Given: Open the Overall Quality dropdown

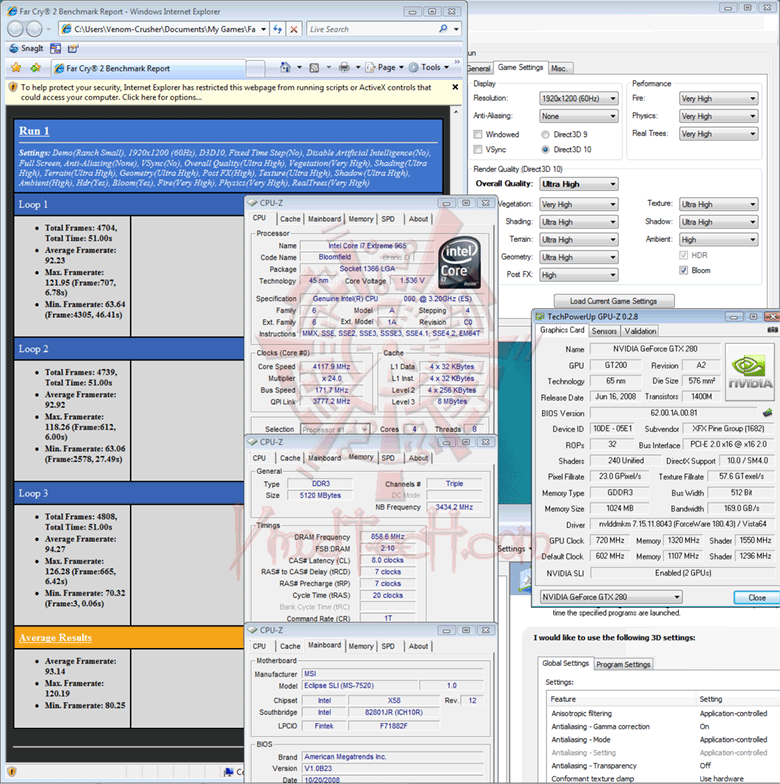Looking at the screenshot, I should 579,184.
